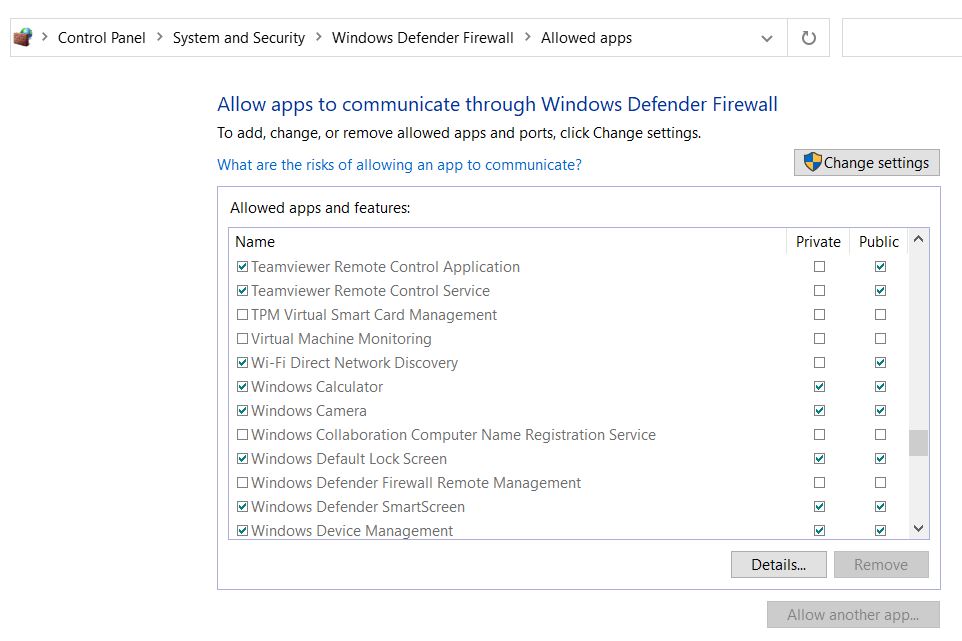Check Private for TPM Virtual Smart Card Management

coord(819,315)
